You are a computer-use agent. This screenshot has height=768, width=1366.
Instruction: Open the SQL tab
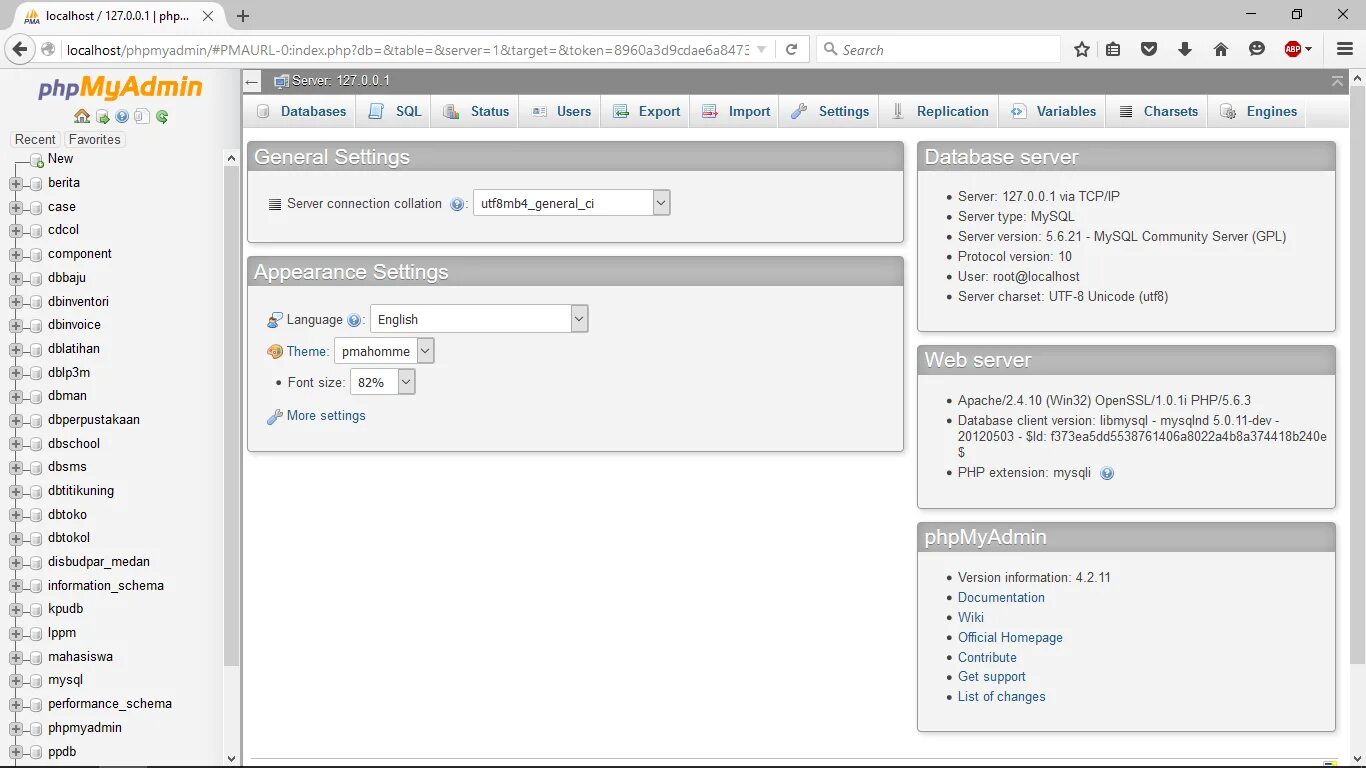tap(394, 111)
